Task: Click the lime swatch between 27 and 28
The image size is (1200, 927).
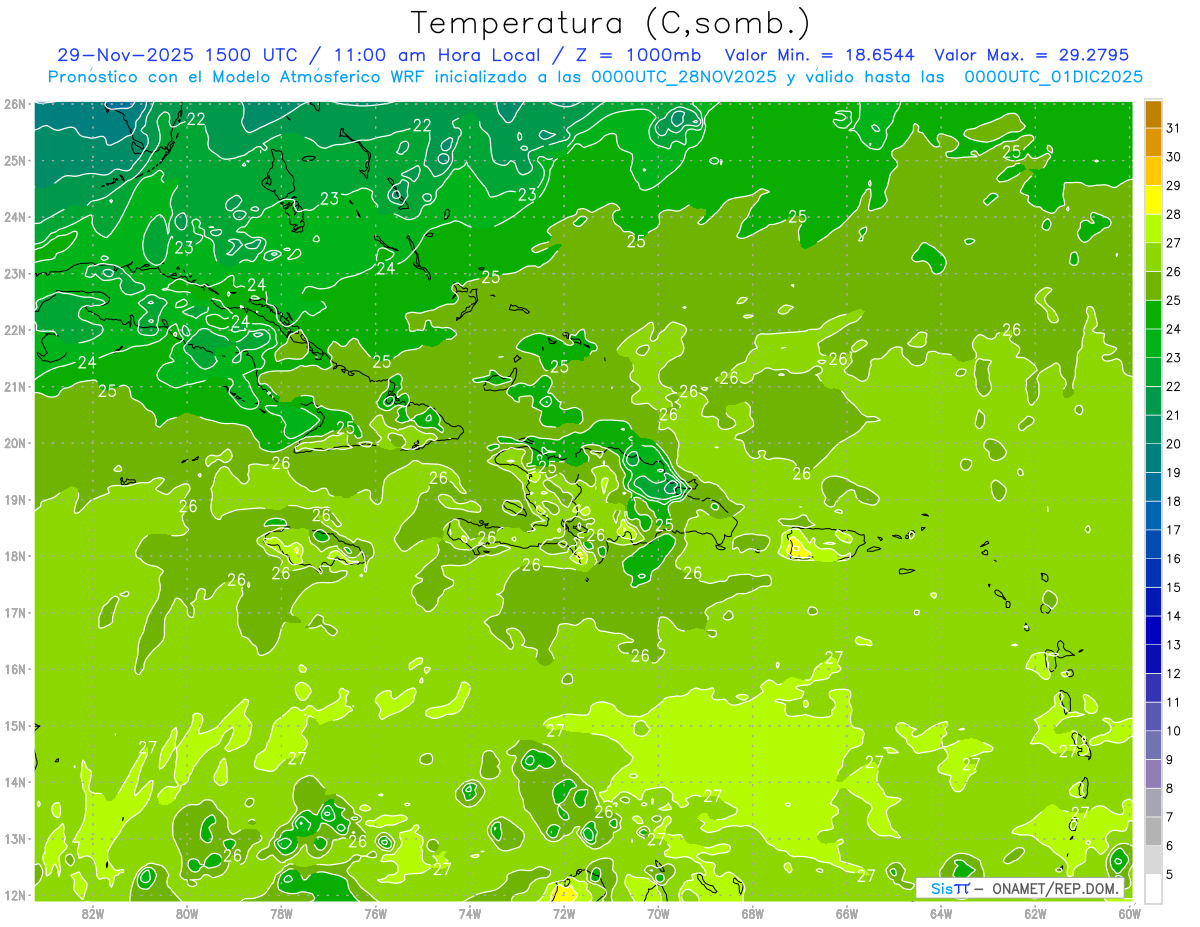Action: click(1153, 228)
